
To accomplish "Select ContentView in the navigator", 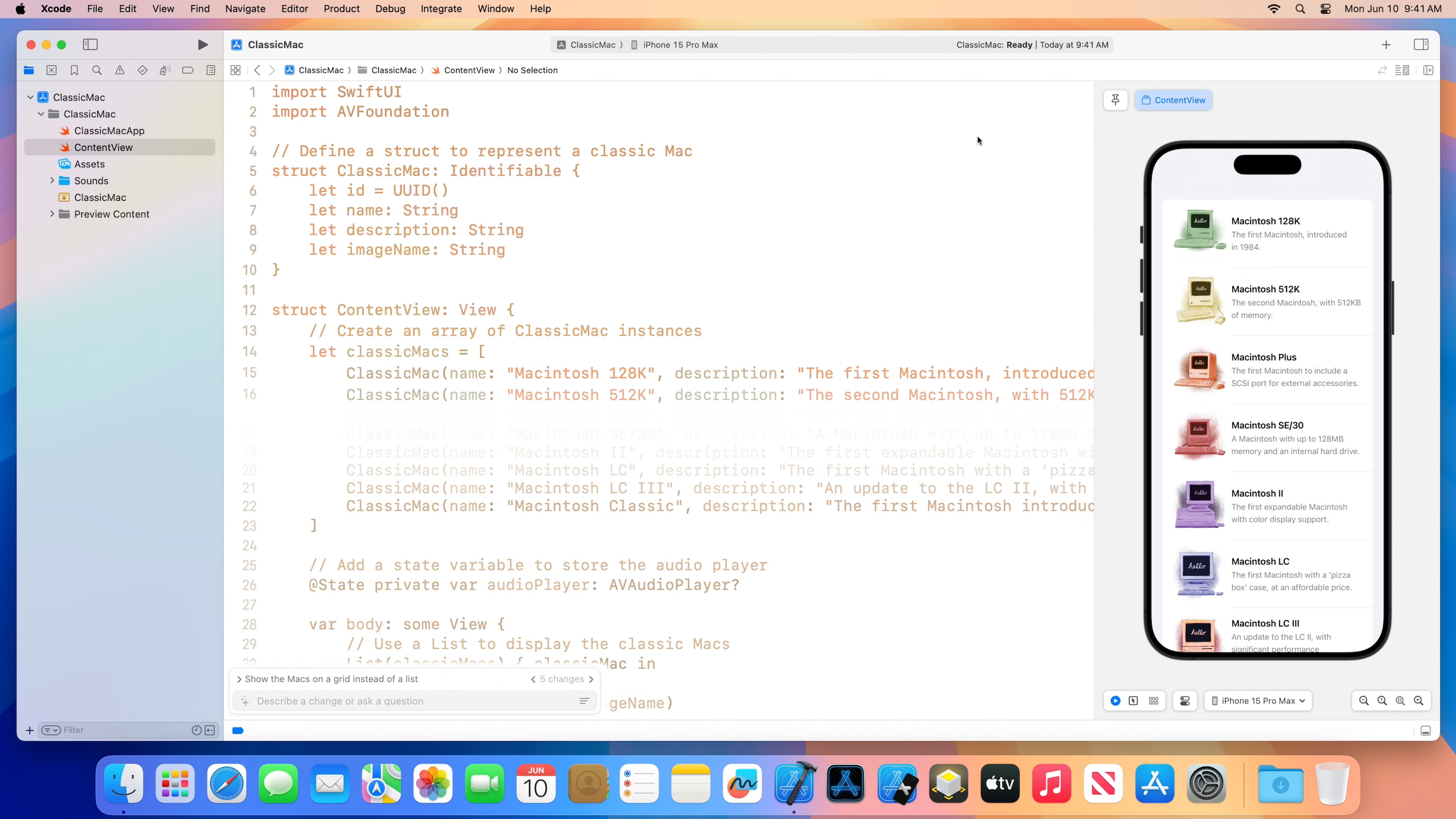I will click(x=119, y=147).
